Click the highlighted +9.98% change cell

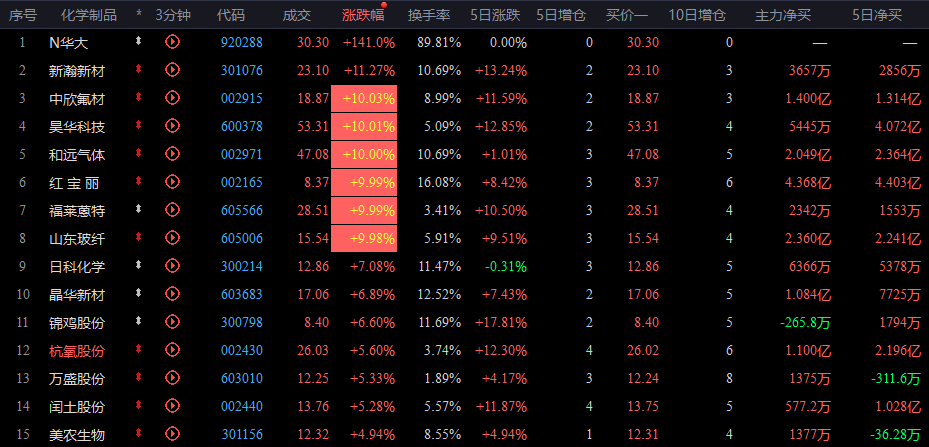coord(364,238)
